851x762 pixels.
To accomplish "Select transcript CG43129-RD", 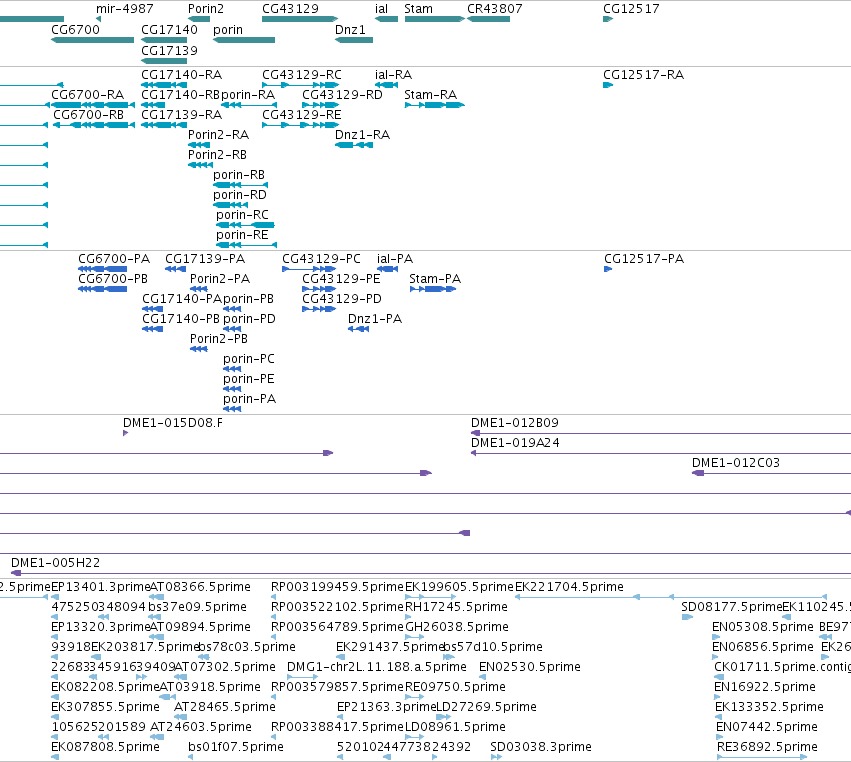I will (x=321, y=105).
